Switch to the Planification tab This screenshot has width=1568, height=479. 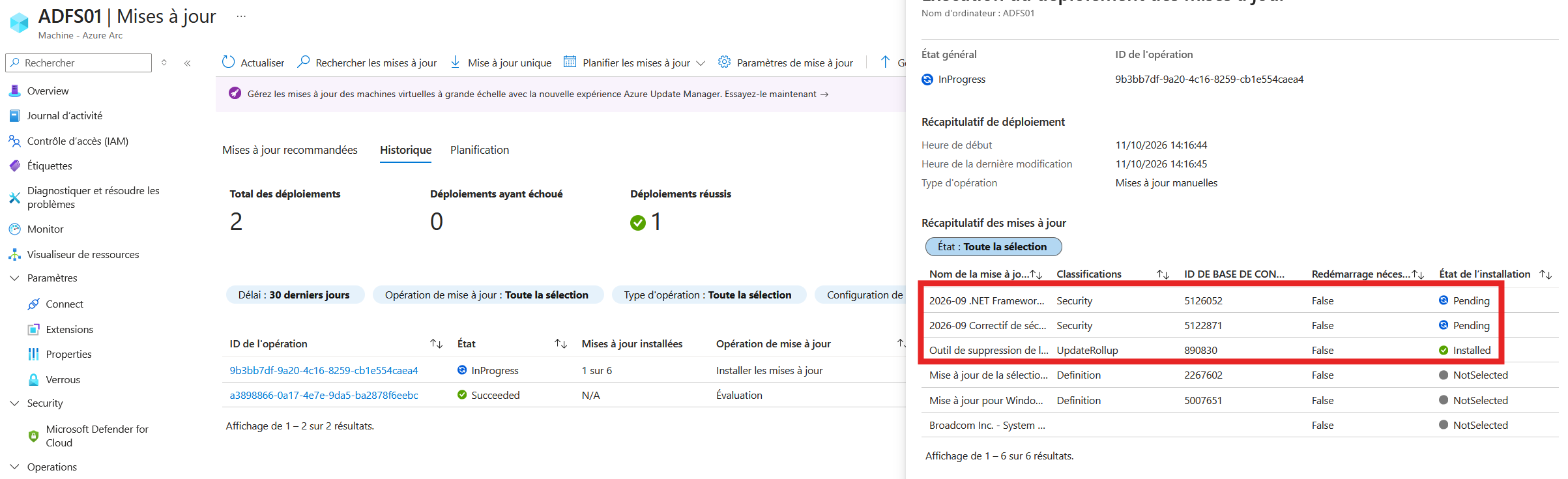pyautogui.click(x=480, y=150)
